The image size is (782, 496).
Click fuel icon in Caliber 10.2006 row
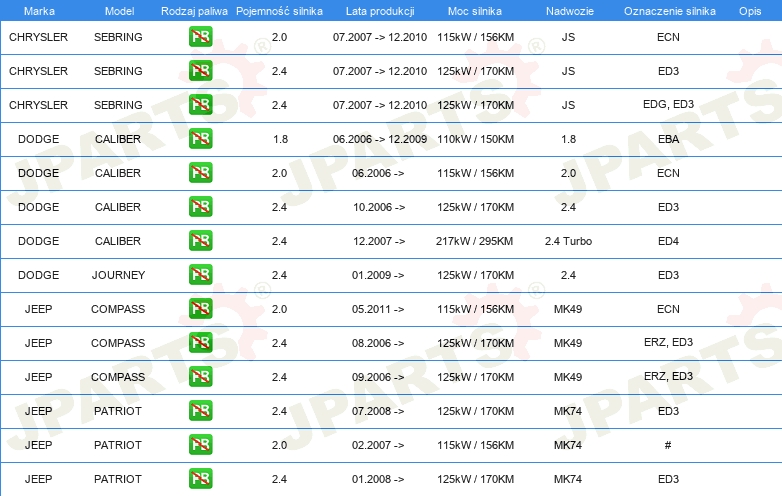(x=200, y=206)
